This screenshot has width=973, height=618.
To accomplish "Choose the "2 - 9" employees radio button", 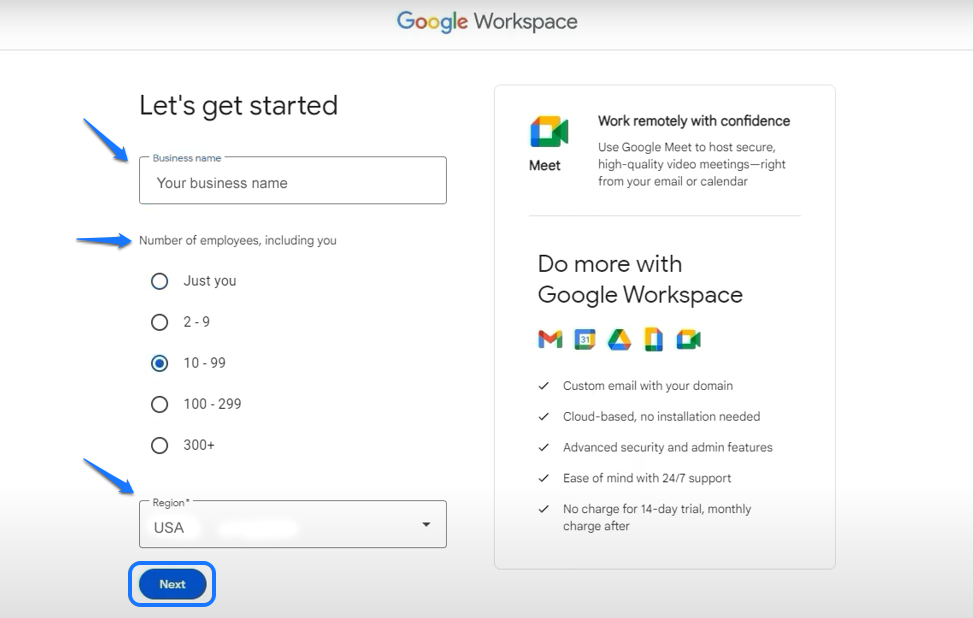I will (x=159, y=322).
